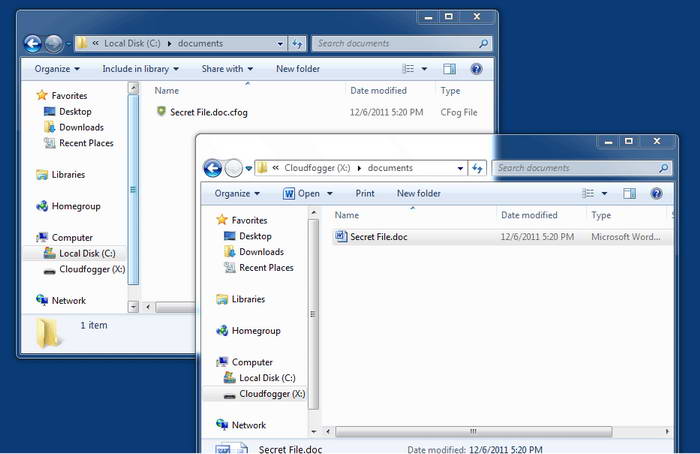The image size is (700, 454).
Task: Toggle preview pane icon in Cloudfogger window
Action: [629, 193]
